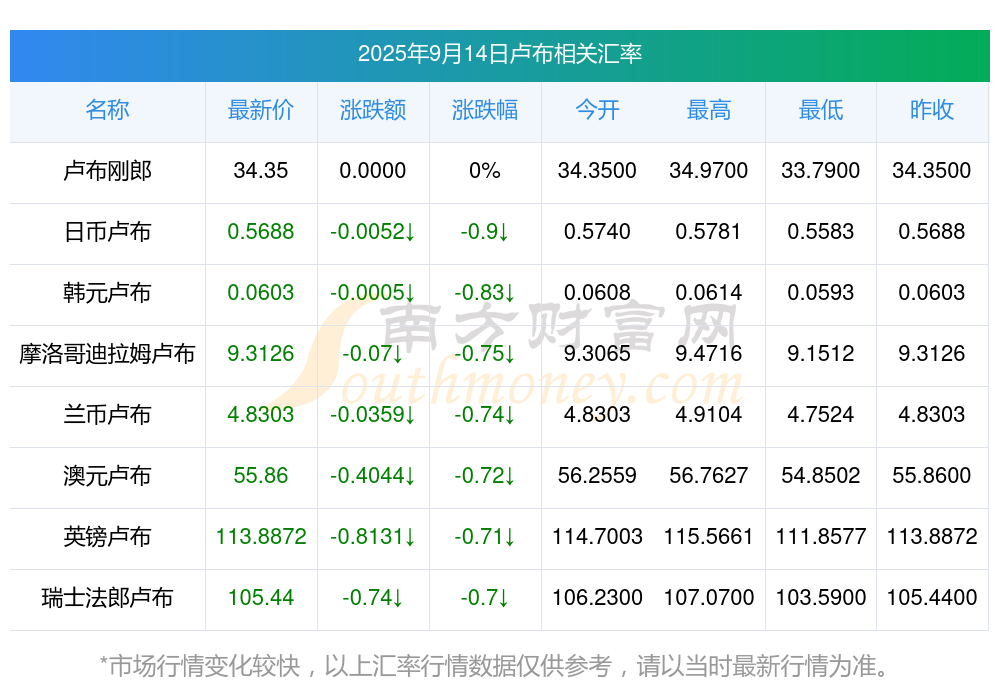
Task: Click the green price 0.5688
Action: click(x=261, y=232)
